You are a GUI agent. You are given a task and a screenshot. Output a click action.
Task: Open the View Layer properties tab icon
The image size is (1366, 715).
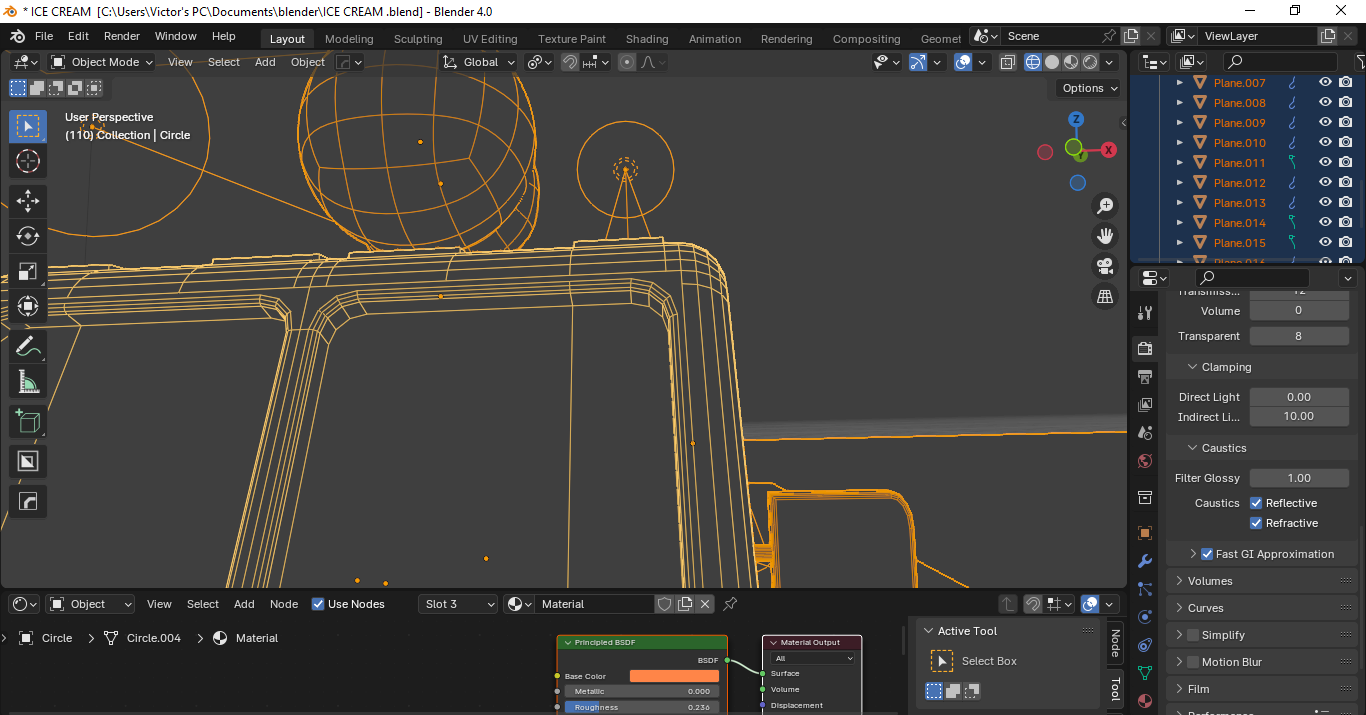point(1146,405)
